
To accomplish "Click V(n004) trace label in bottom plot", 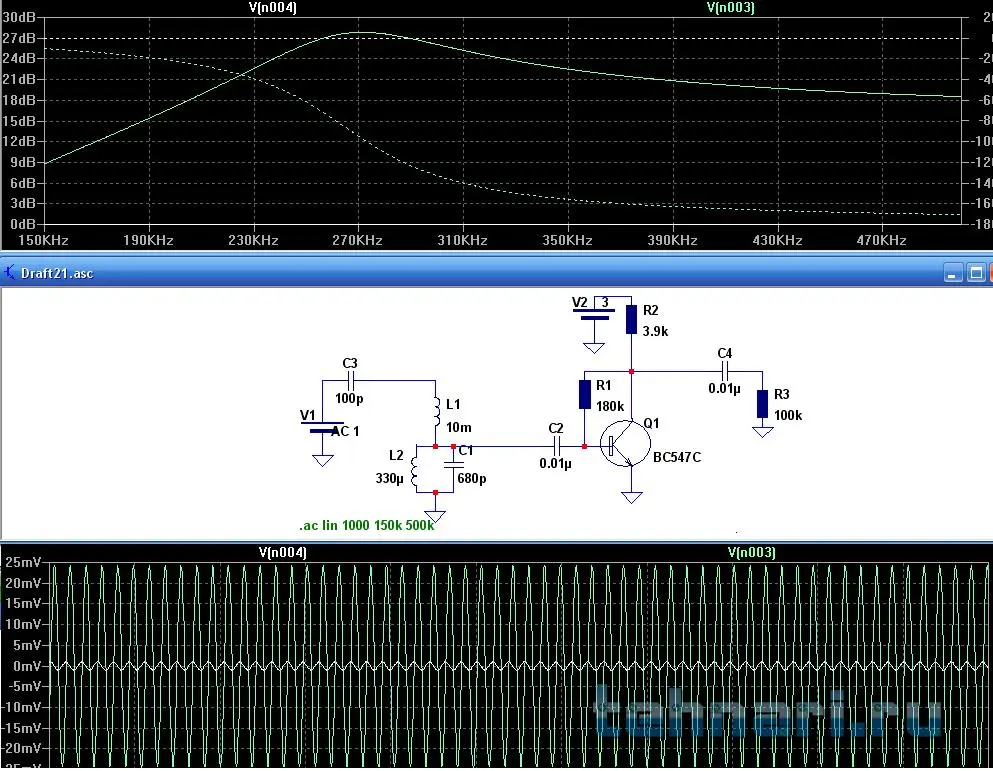I will click(x=282, y=552).
